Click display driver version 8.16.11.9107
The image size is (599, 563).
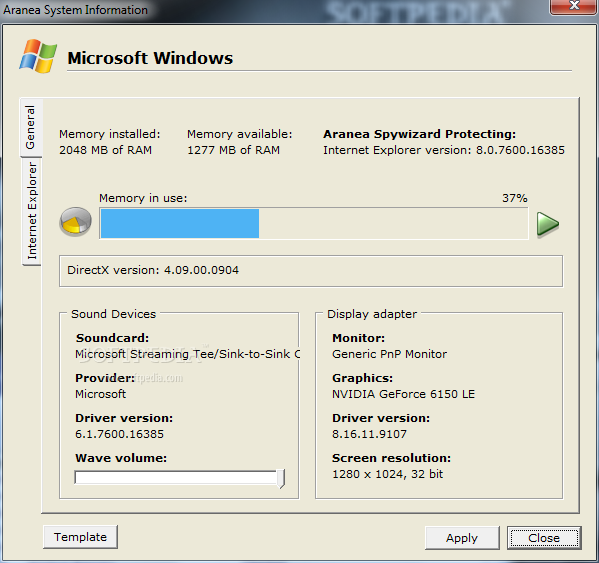[369, 434]
